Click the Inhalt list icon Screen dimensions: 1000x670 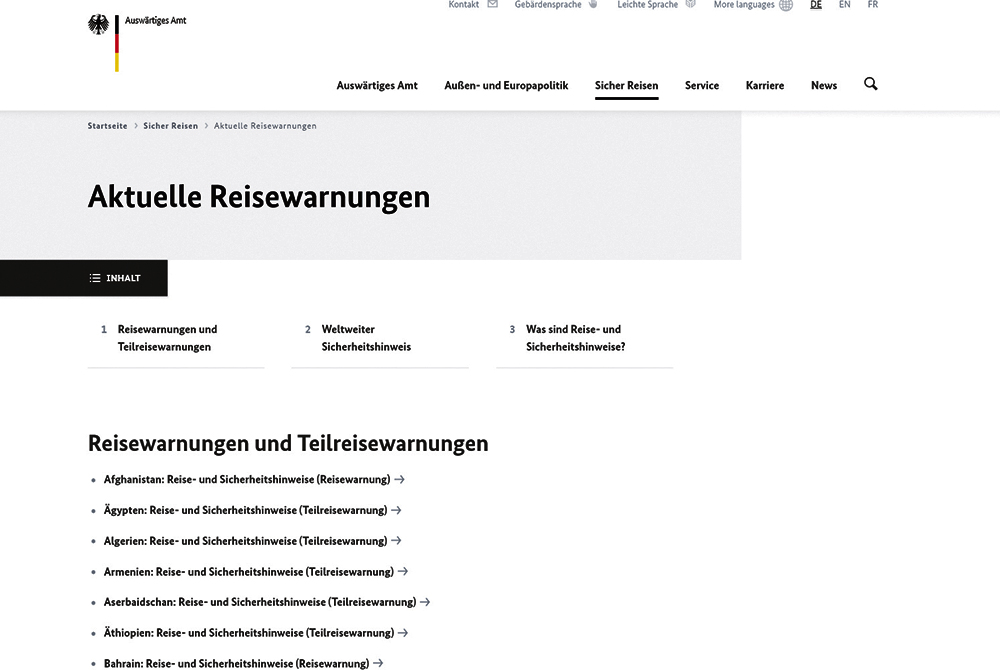(x=95, y=278)
